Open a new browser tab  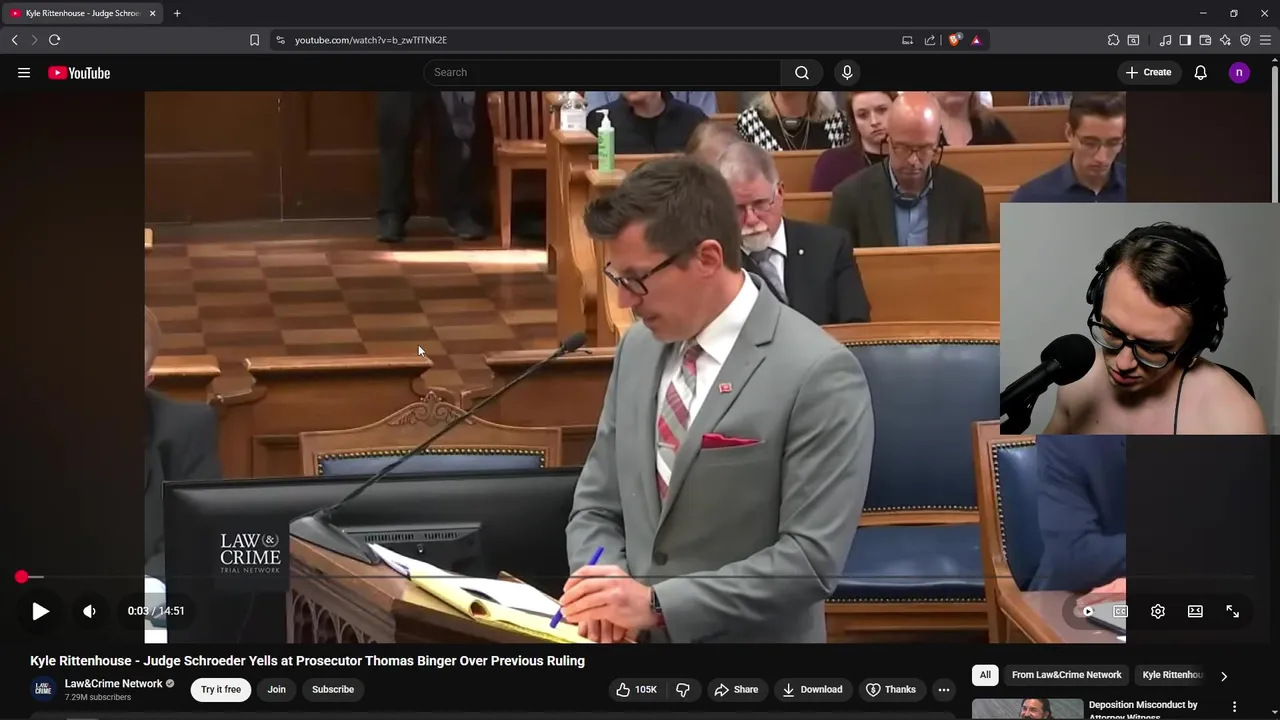tap(177, 13)
